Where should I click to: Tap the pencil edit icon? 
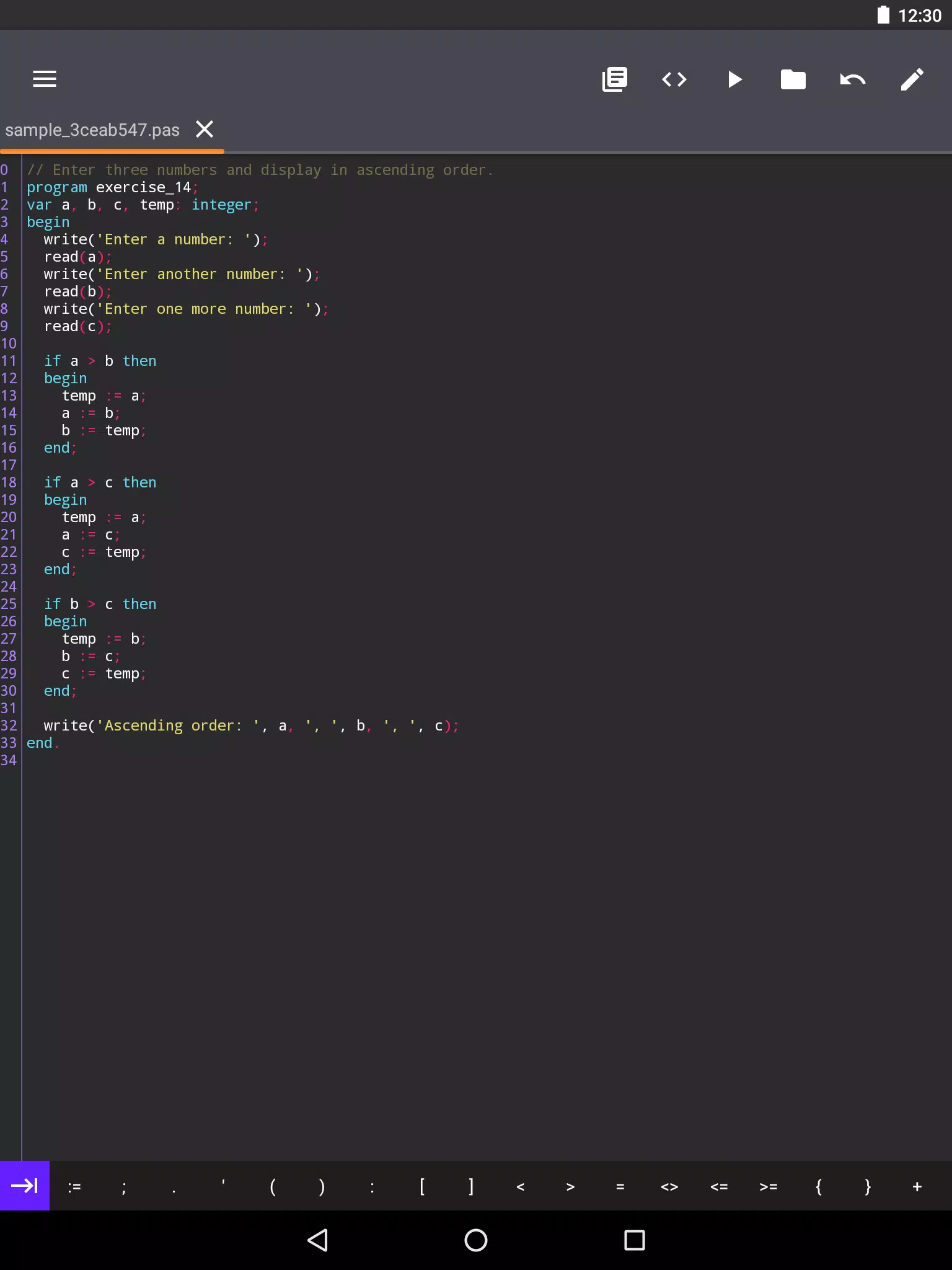click(x=912, y=79)
